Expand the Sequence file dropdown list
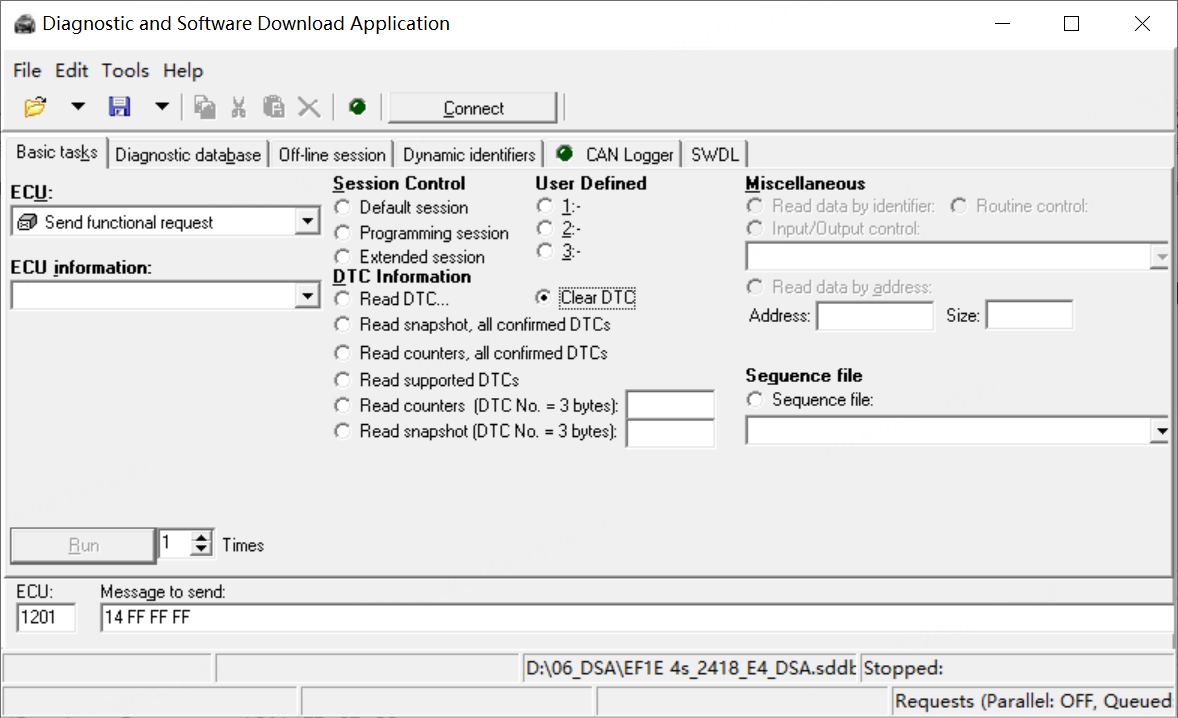The width and height of the screenshot is (1178, 718). (x=1161, y=431)
